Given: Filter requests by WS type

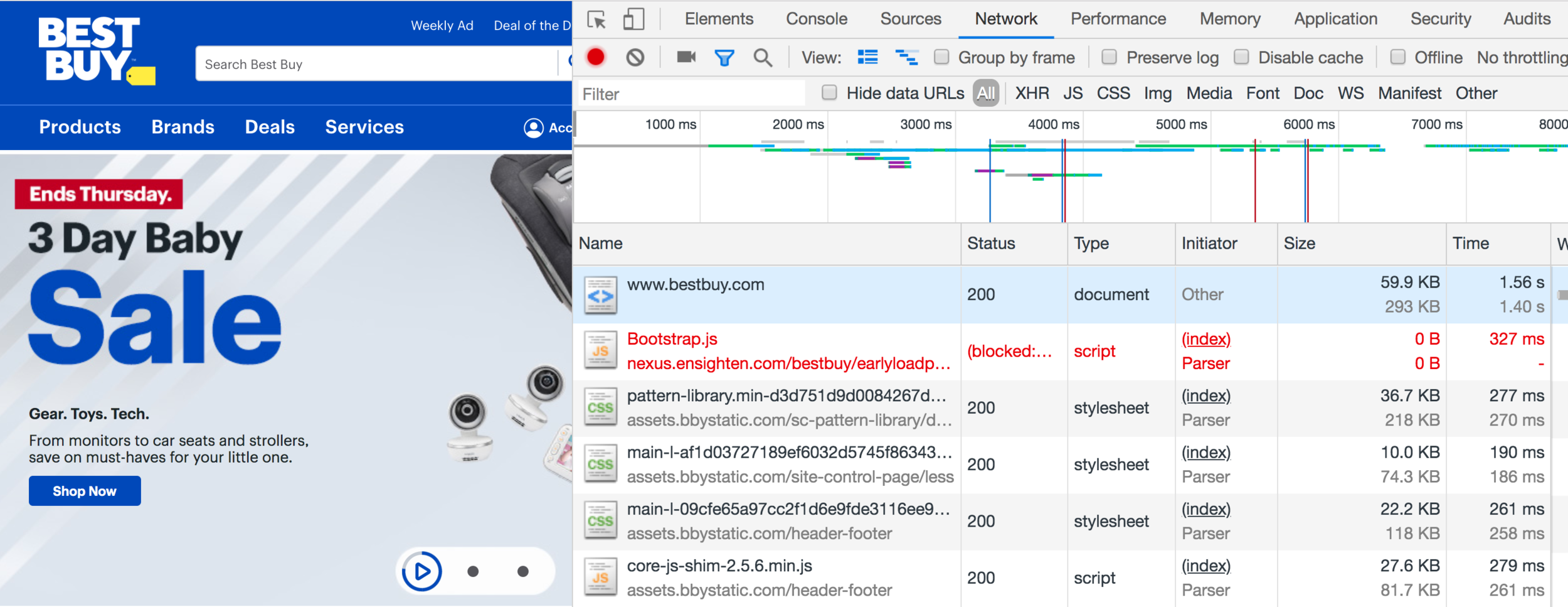Looking at the screenshot, I should coord(1350,94).
